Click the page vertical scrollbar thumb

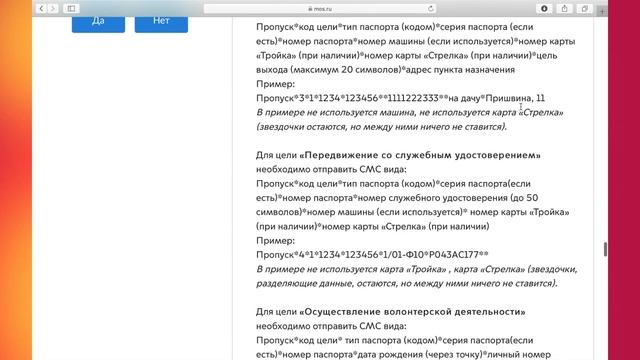pyautogui.click(x=605, y=249)
